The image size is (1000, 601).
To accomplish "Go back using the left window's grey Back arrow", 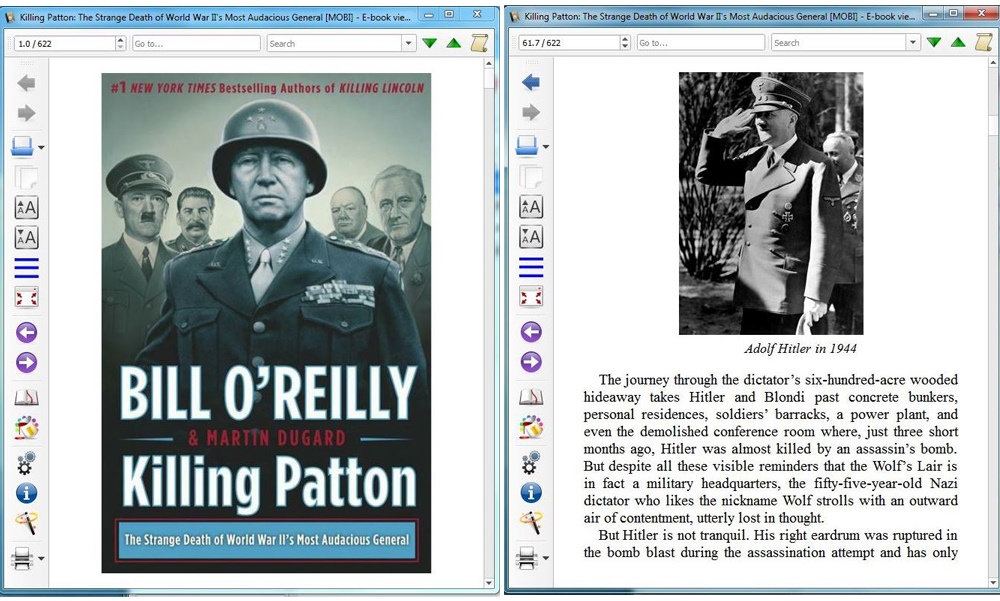I will point(26,83).
